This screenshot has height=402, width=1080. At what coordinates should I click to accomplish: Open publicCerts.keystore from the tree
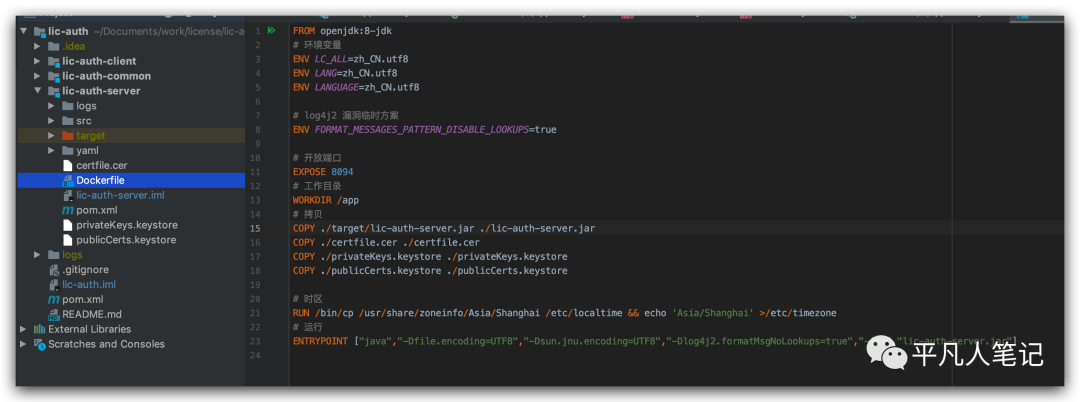coord(125,240)
